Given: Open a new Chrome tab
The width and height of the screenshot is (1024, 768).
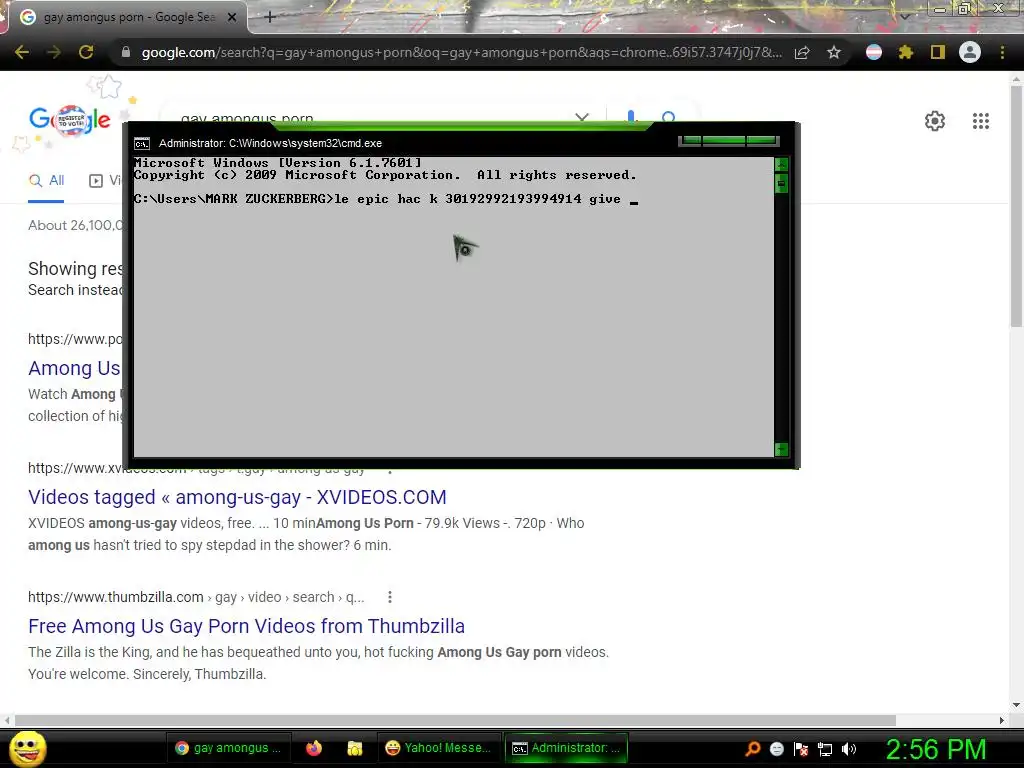Looking at the screenshot, I should click(x=270, y=17).
